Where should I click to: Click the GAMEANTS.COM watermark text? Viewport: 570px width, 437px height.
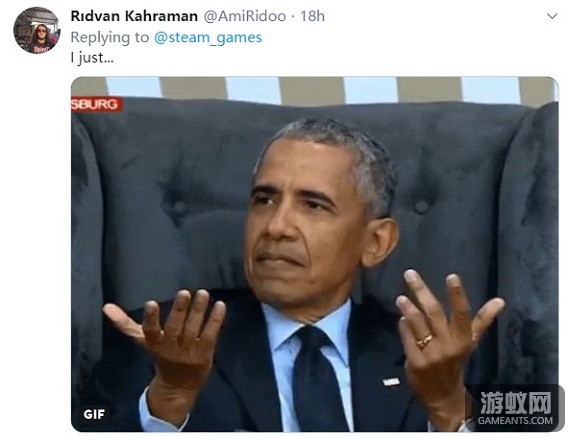point(515,421)
